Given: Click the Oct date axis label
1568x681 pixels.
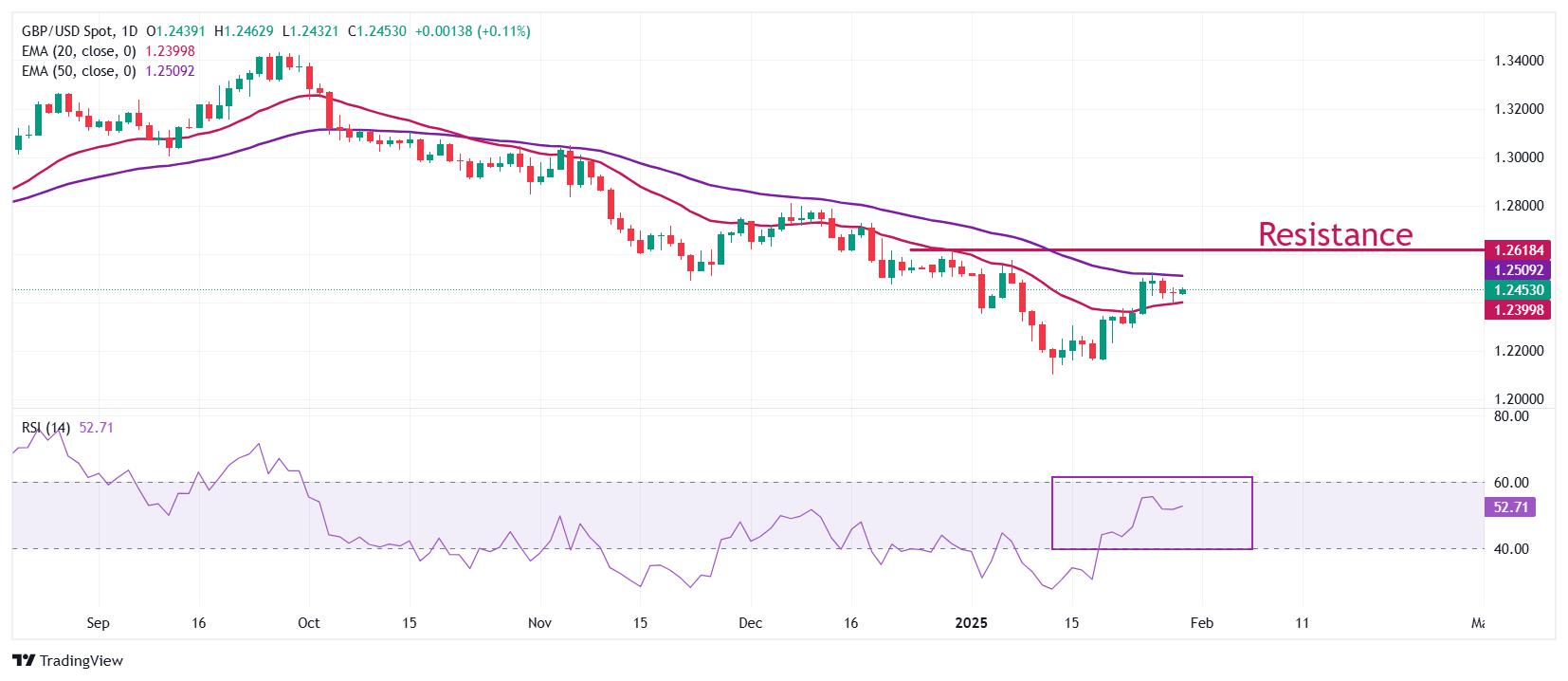Looking at the screenshot, I should [x=308, y=623].
